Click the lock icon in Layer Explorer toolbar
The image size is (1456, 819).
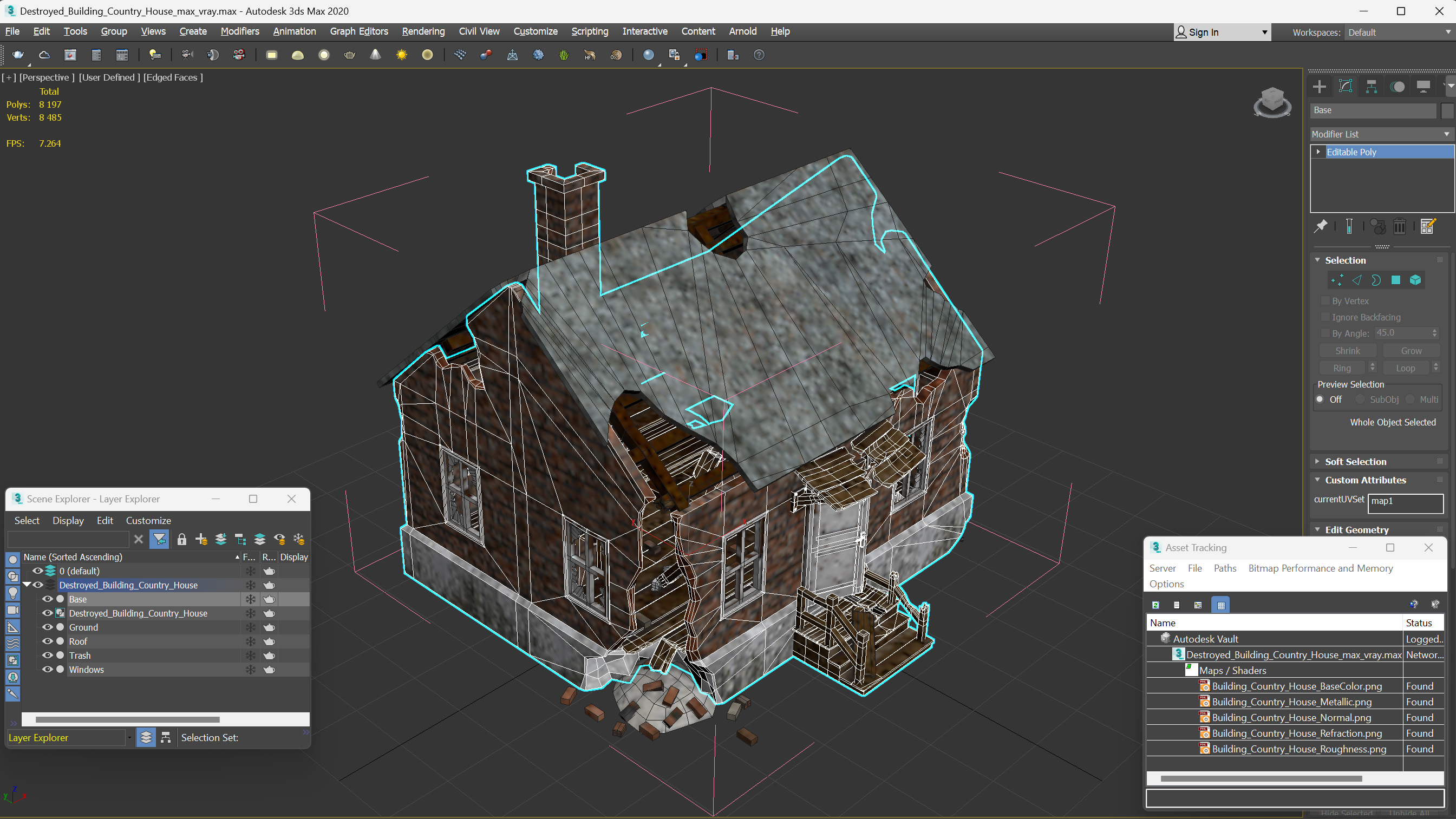181,539
